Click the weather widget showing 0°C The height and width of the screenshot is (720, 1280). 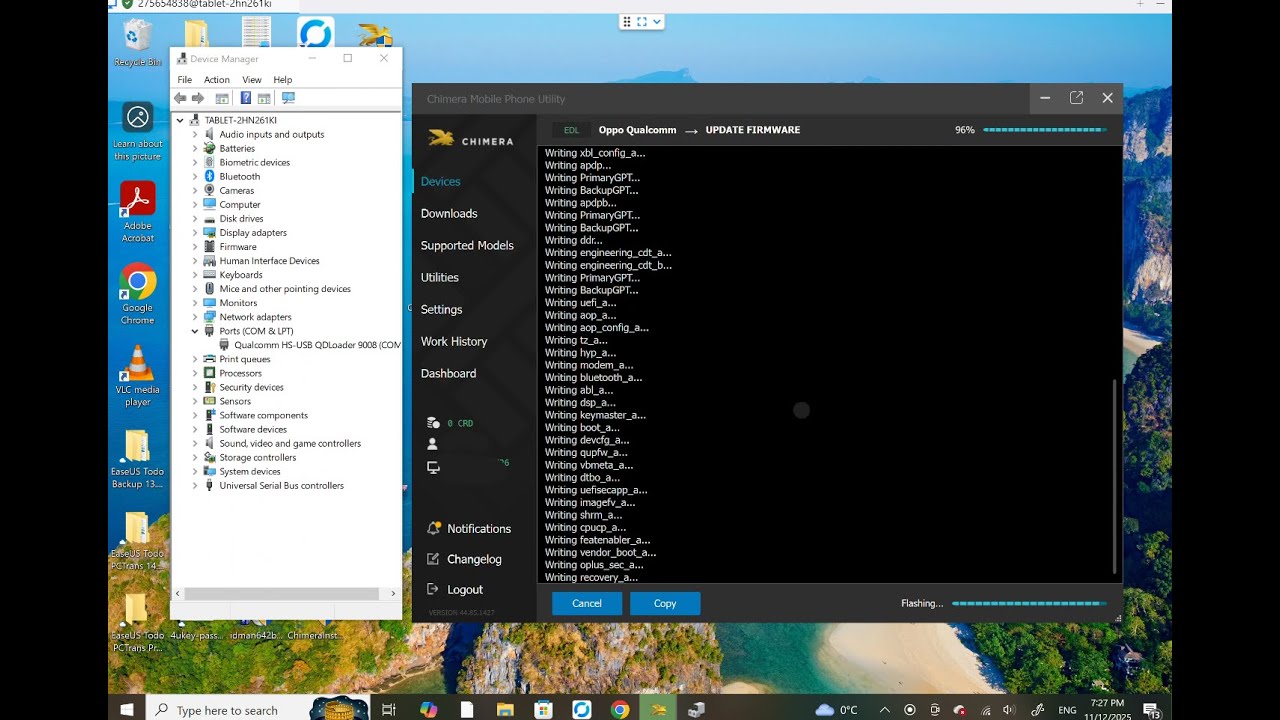[x=837, y=710]
